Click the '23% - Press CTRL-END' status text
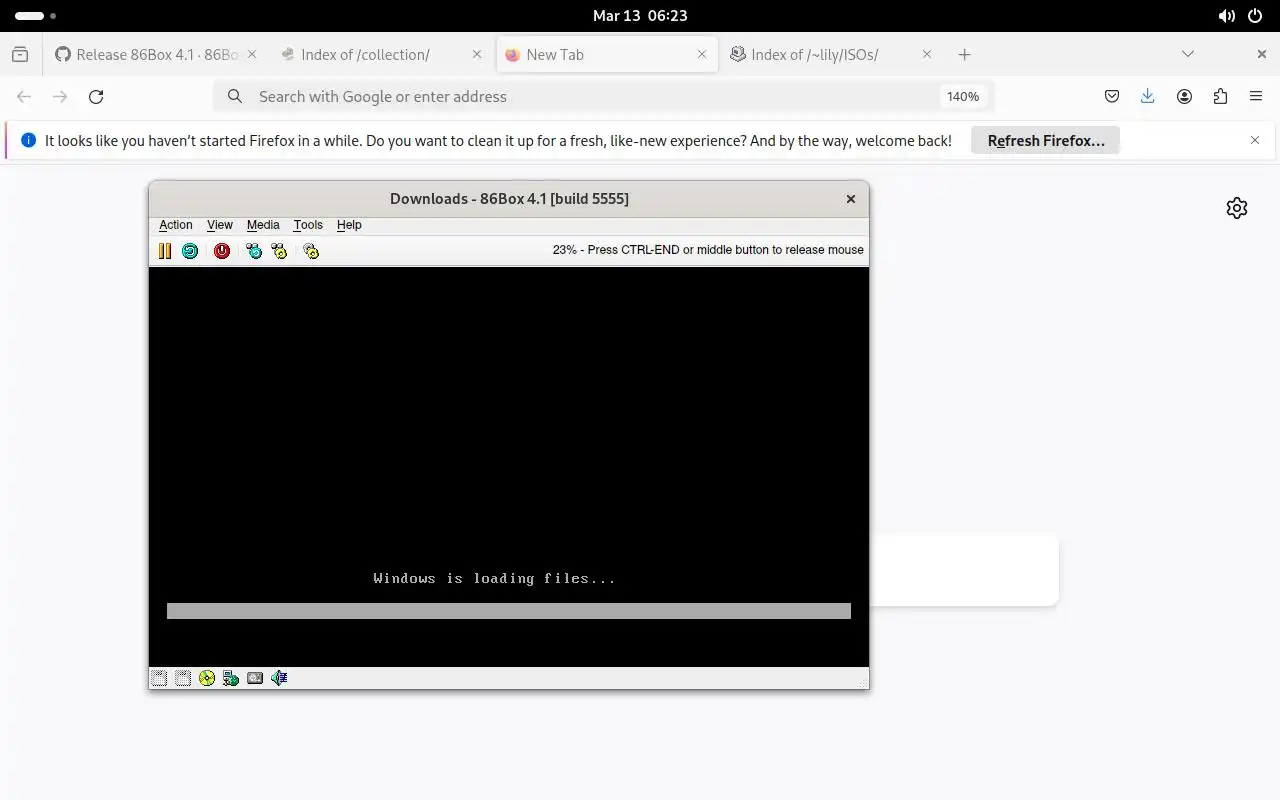Viewport: 1280px width, 800px height. [708, 250]
